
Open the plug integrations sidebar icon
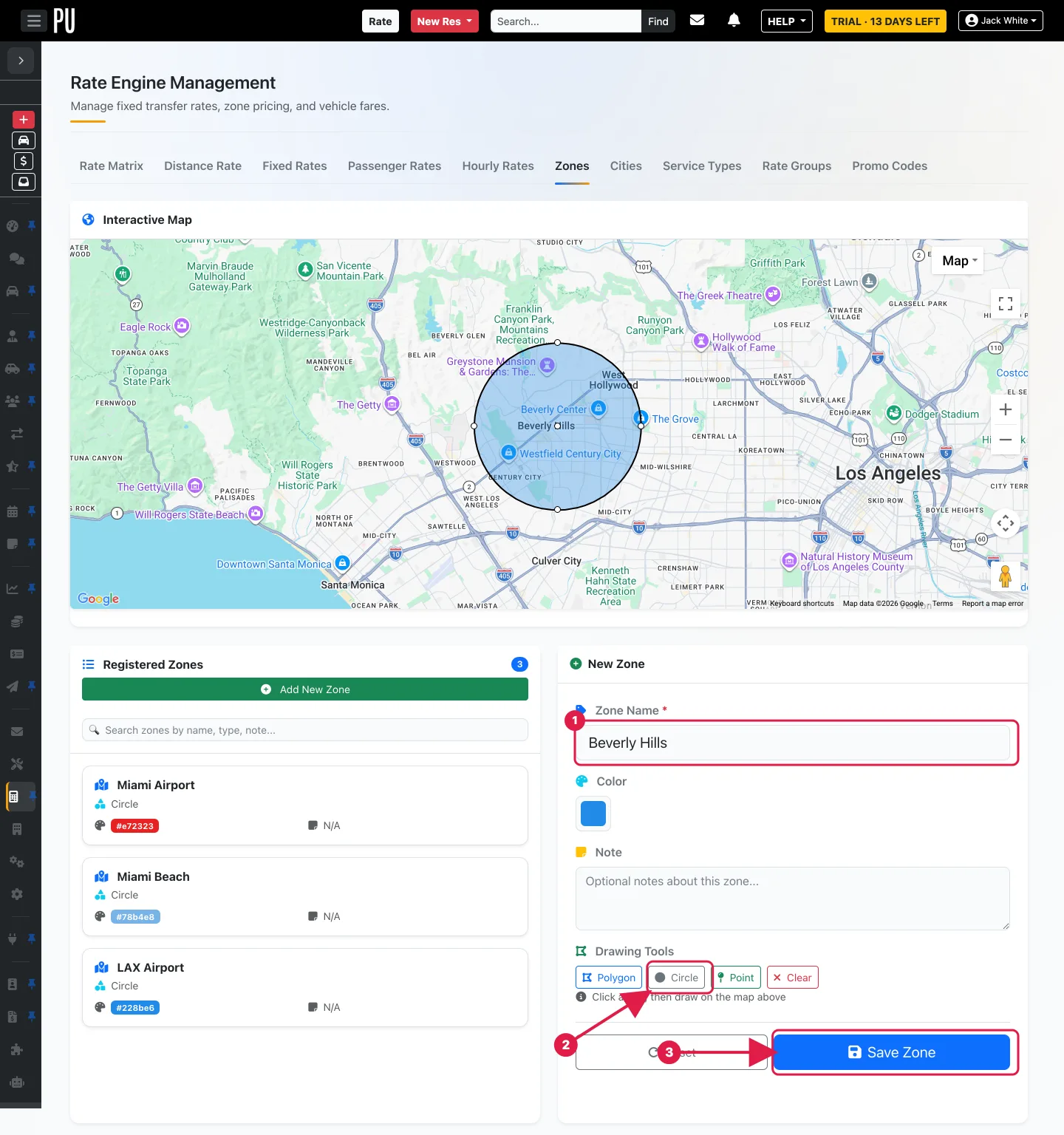click(13, 938)
